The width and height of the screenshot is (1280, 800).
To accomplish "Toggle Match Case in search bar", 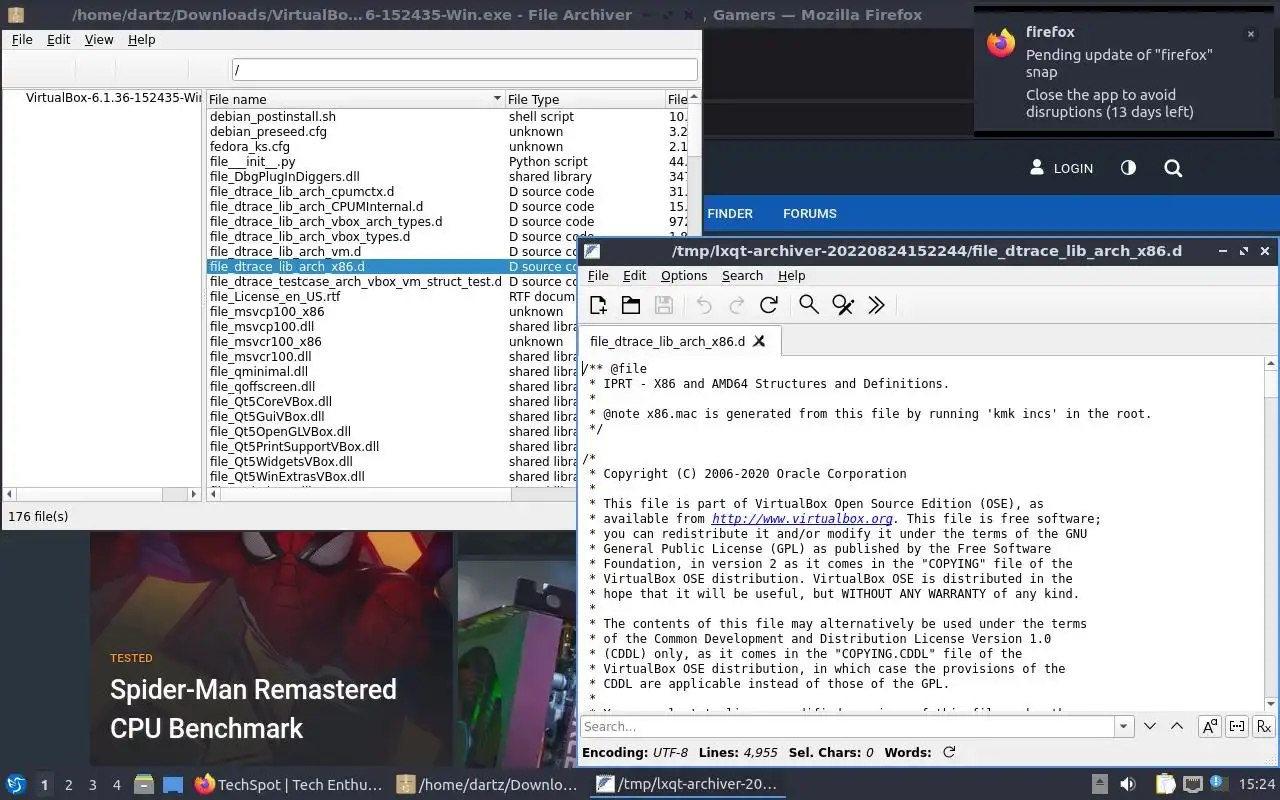I will click(x=1210, y=726).
